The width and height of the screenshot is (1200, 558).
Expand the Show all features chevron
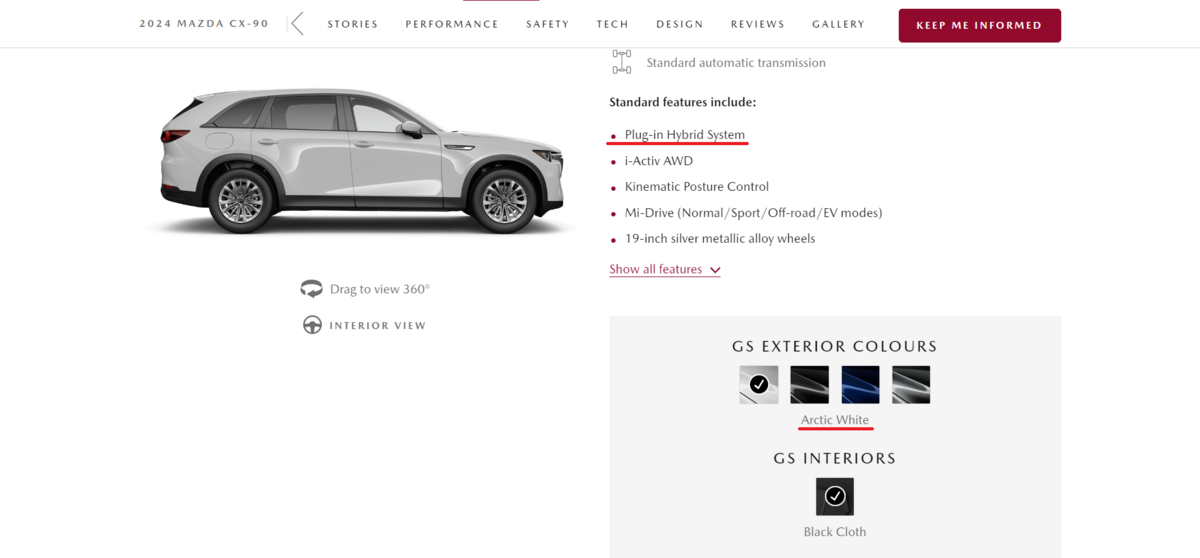point(715,270)
